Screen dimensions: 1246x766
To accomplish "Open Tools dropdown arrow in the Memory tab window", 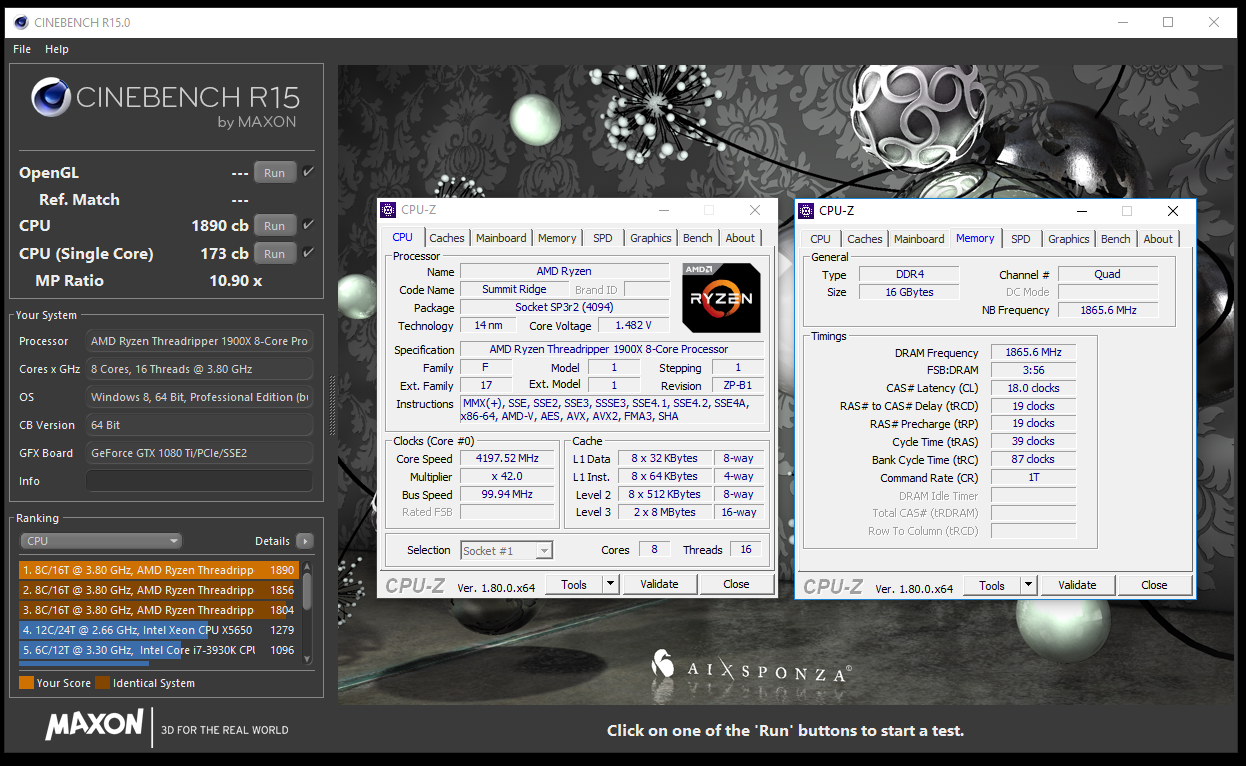I will [x=1028, y=585].
